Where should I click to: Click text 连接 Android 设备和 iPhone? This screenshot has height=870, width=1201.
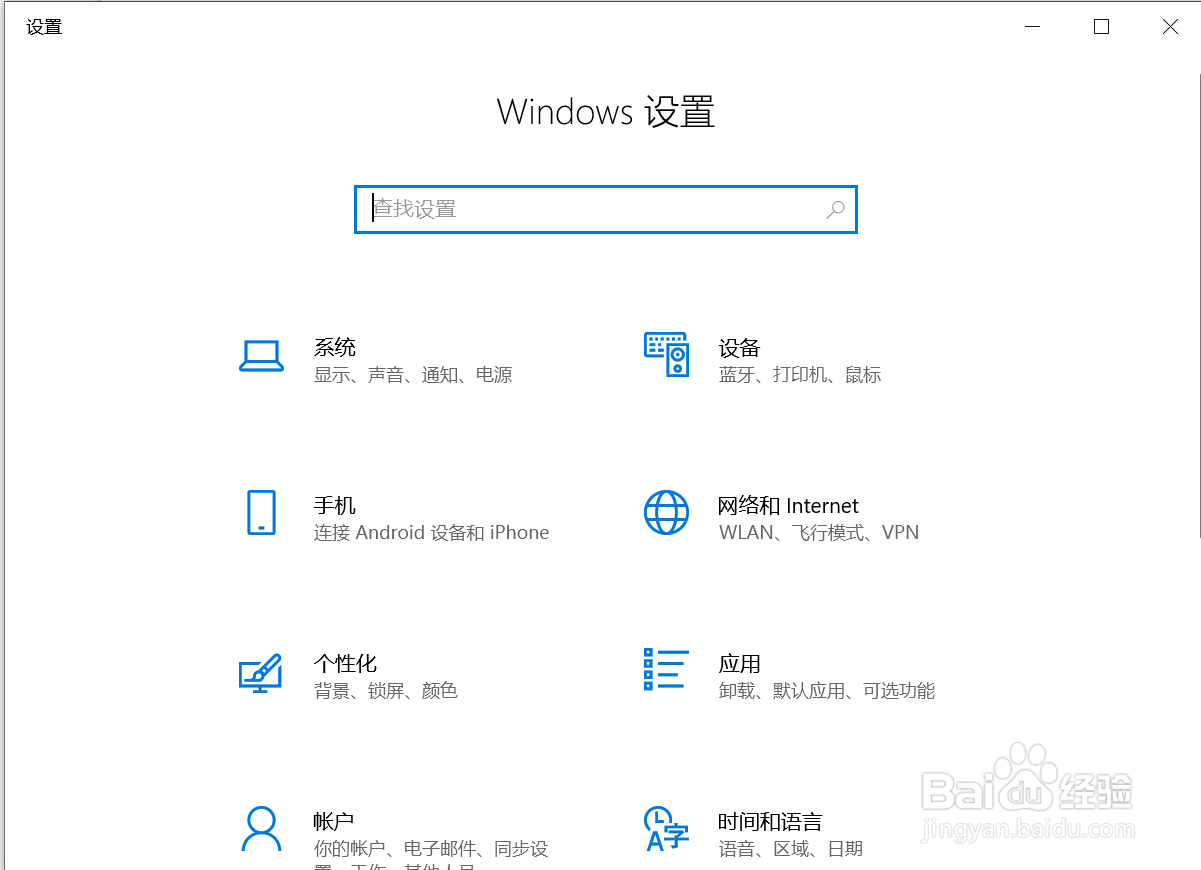[x=432, y=533]
